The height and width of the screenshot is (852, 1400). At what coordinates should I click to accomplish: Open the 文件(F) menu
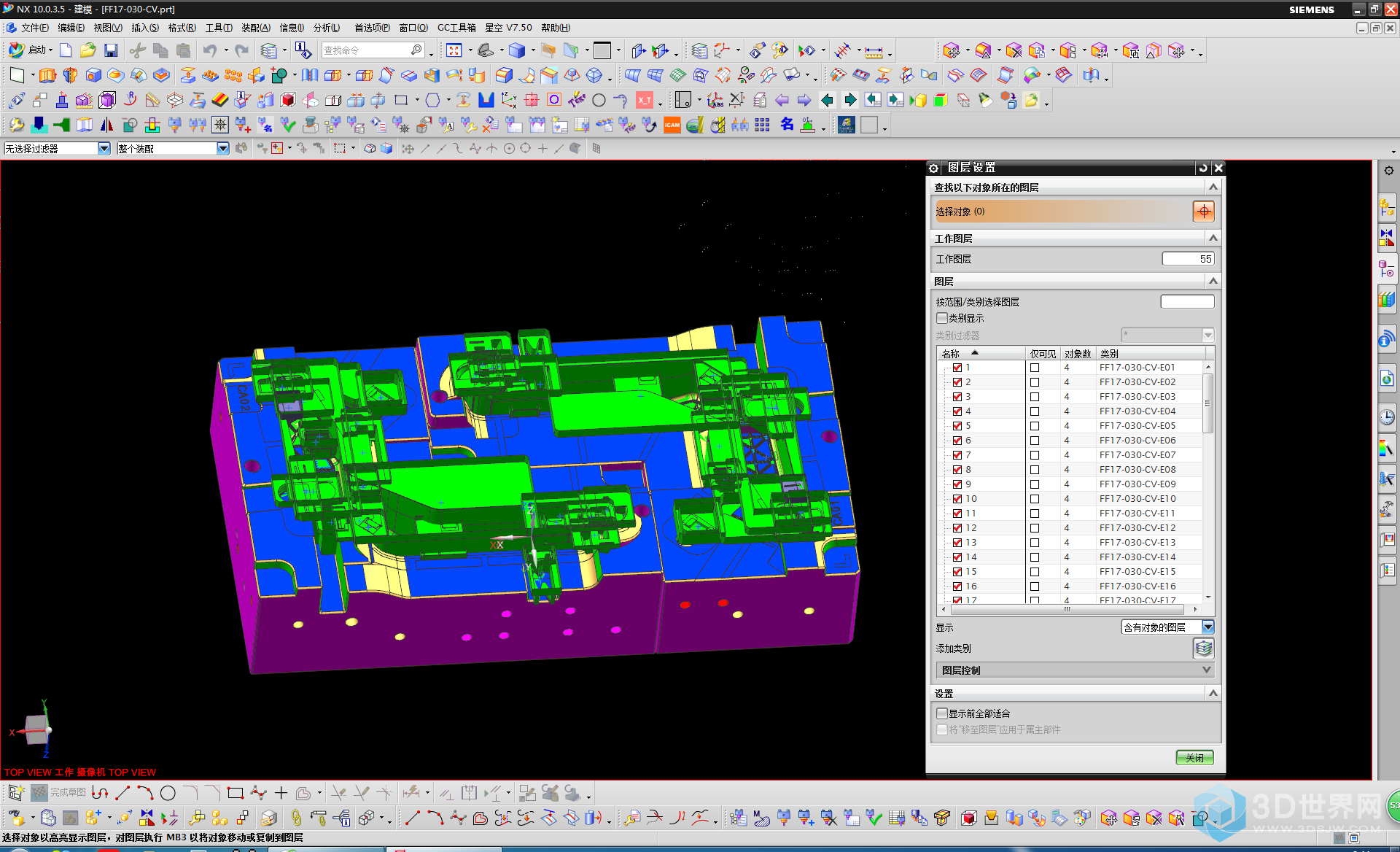point(34,28)
